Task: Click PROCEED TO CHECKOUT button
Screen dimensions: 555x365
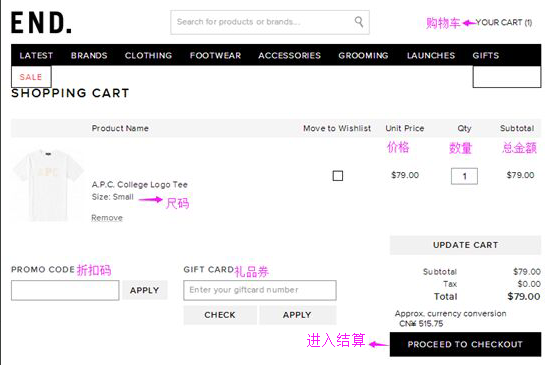Action: 465,344
